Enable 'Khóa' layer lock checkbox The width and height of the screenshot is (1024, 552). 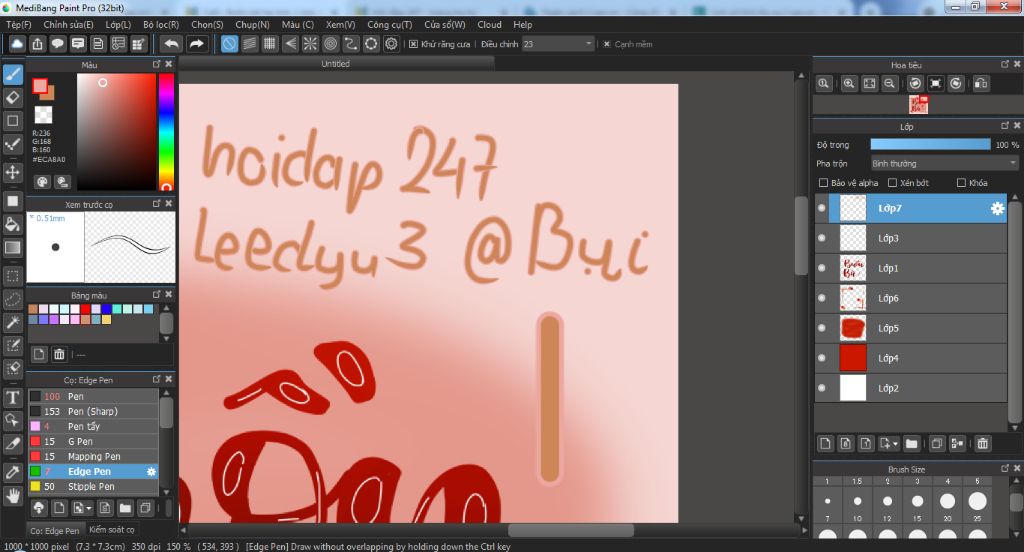[x=961, y=183]
